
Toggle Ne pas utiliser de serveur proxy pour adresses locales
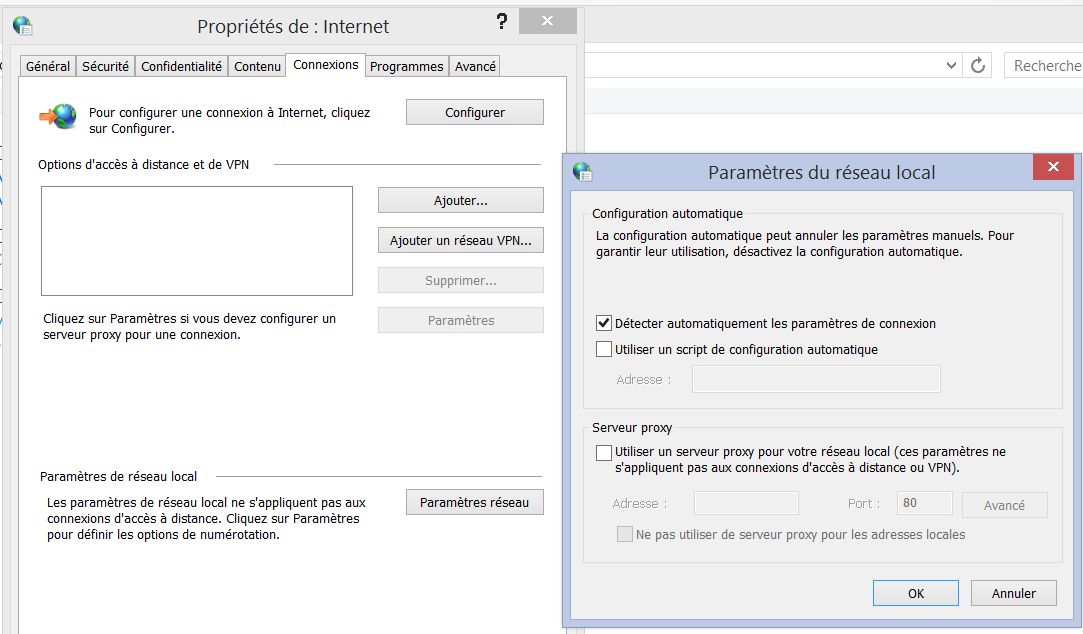[x=624, y=534]
